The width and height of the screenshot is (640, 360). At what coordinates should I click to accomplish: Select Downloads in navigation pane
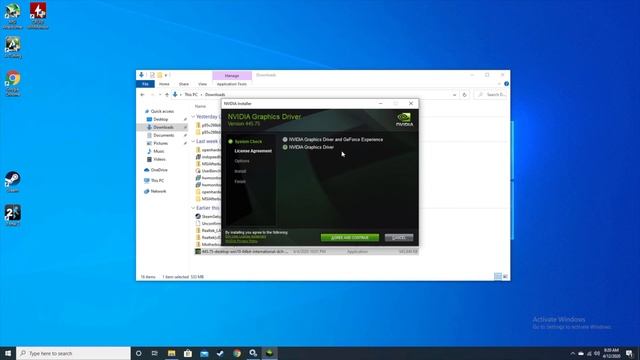pos(163,127)
